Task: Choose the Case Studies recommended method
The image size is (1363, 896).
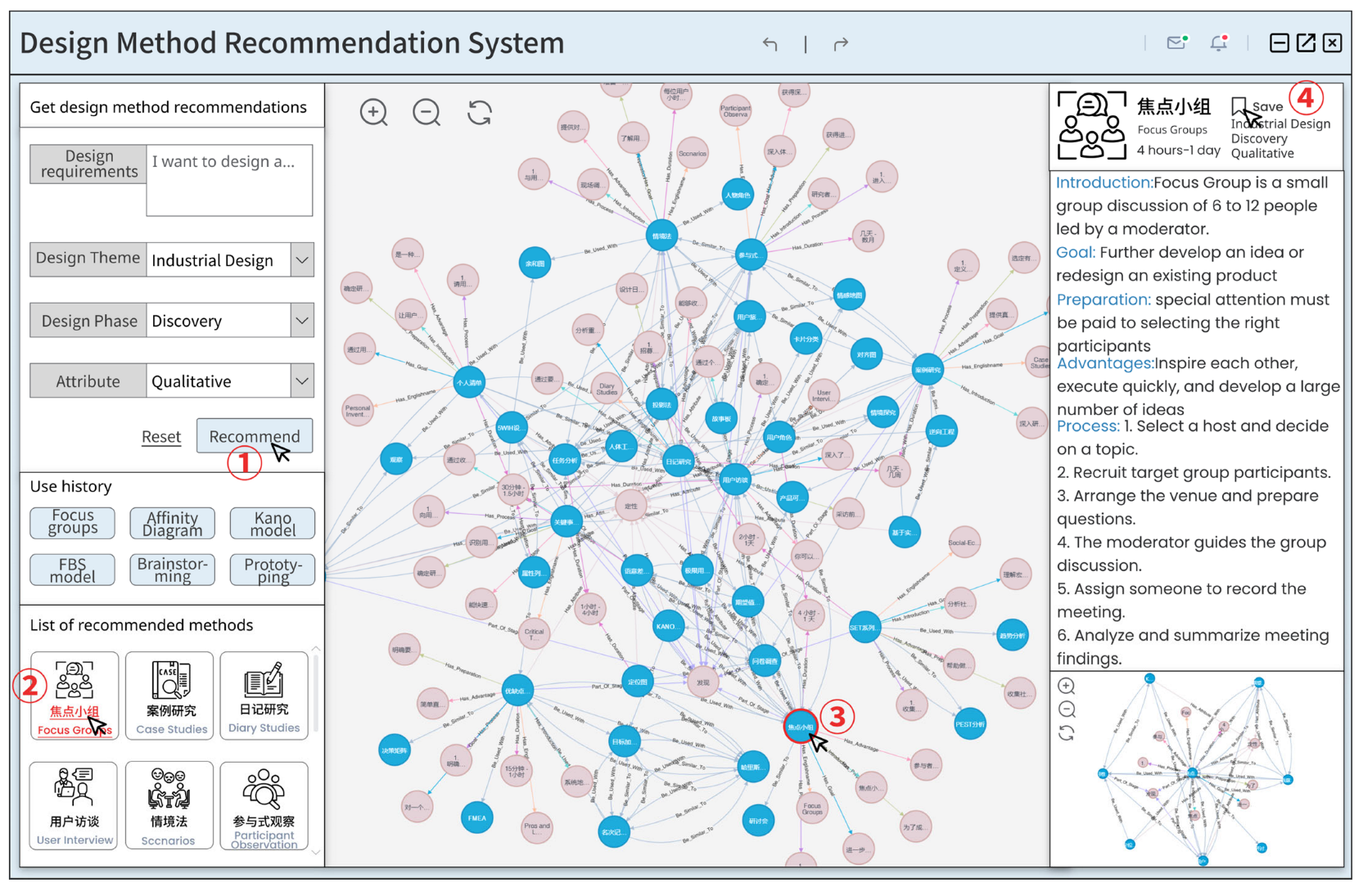Action: (x=170, y=696)
